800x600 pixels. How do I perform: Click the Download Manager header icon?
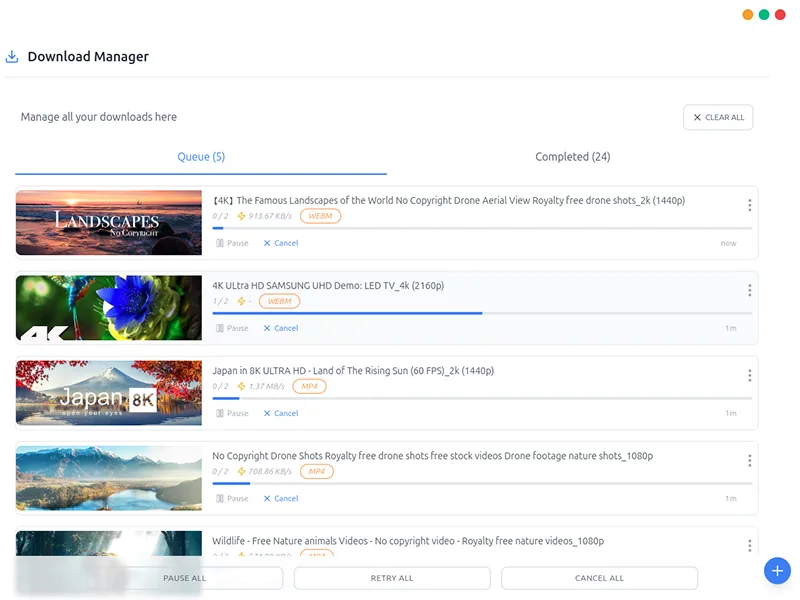(11, 56)
